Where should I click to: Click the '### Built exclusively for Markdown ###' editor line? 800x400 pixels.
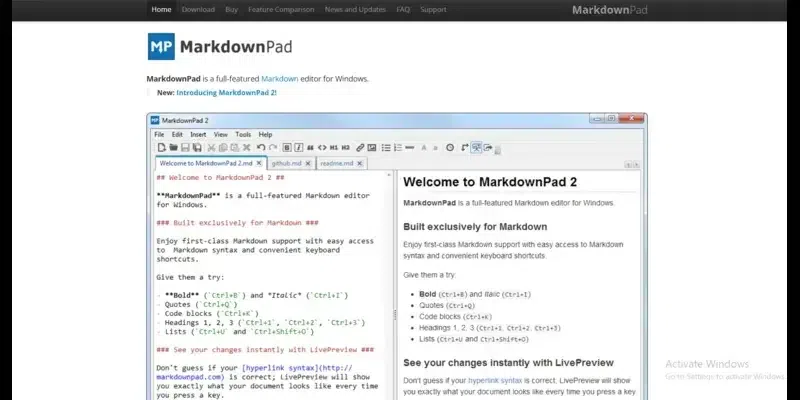point(237,223)
